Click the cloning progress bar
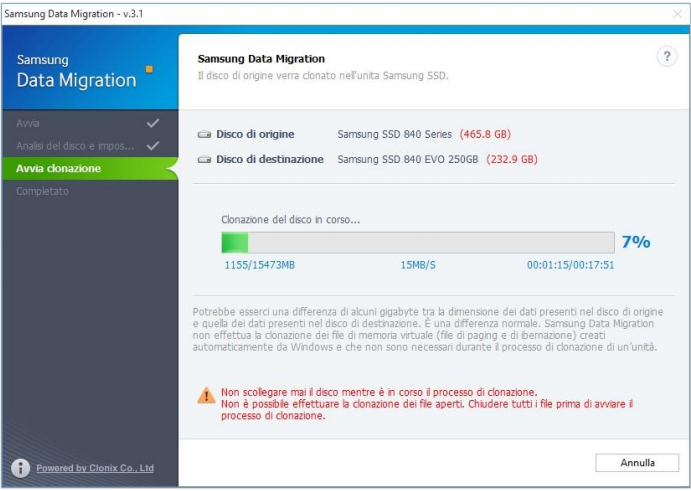 418,242
